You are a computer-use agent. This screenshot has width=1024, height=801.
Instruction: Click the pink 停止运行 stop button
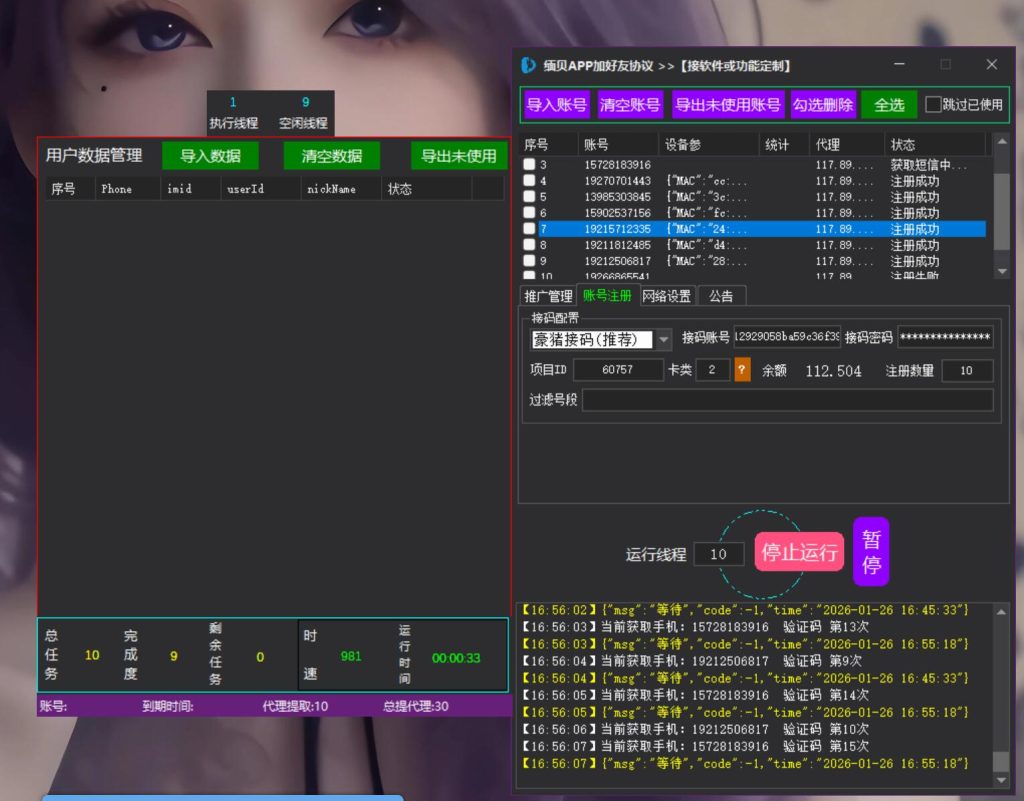(x=799, y=551)
